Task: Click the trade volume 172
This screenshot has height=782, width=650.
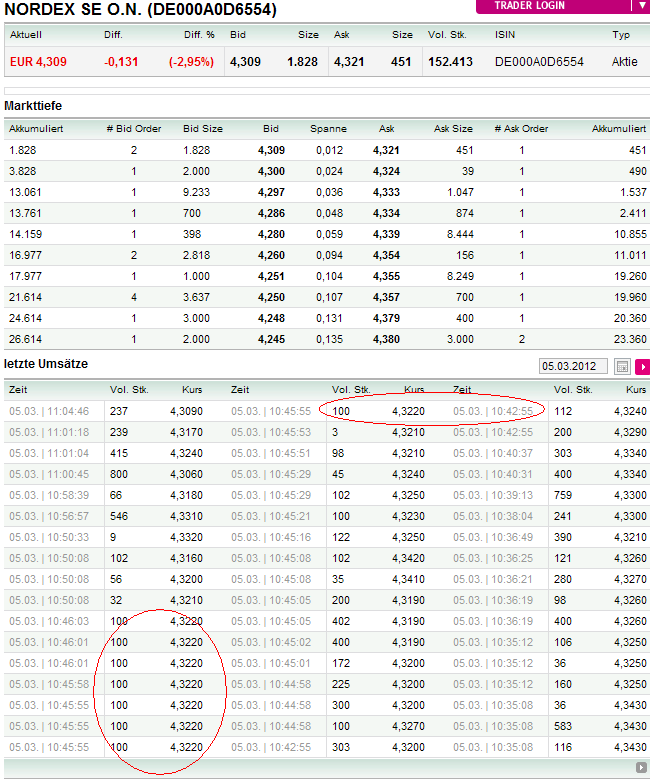Action: [341, 663]
